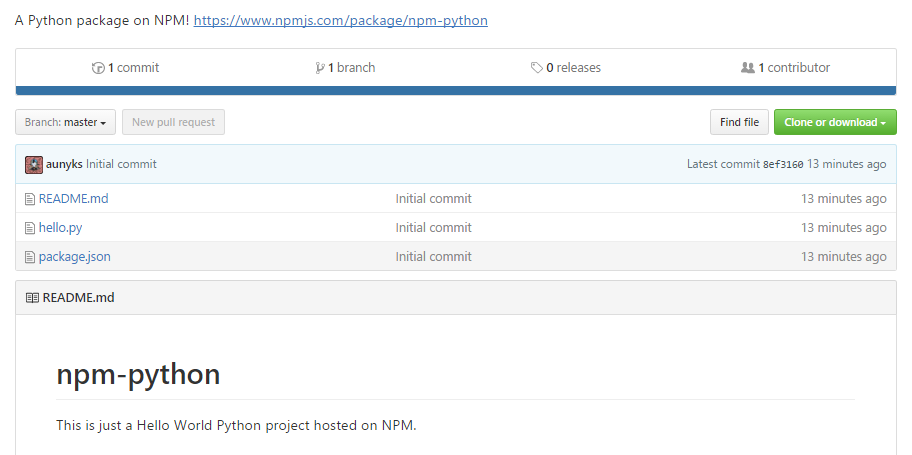Click the README.md header book icon
The height and width of the screenshot is (455, 912).
click(32, 298)
